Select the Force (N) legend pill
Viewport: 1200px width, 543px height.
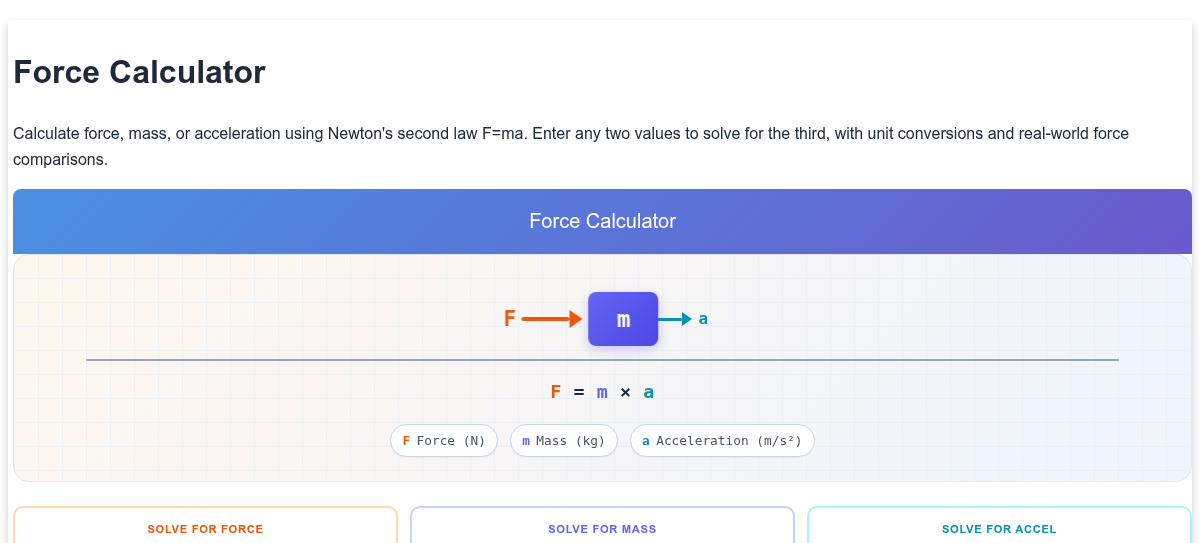pos(443,441)
